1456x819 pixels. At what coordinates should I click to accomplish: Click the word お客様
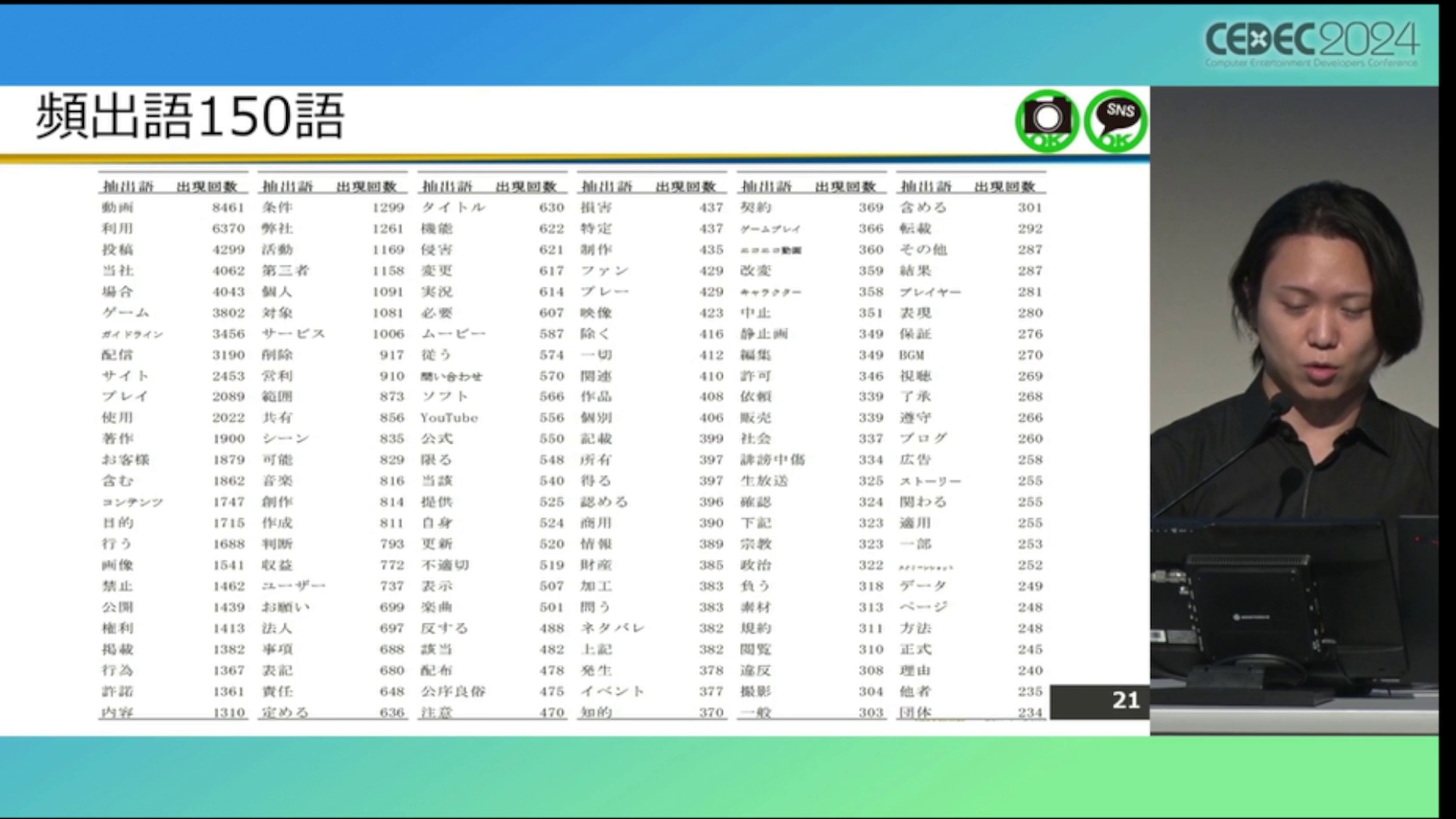125,459
